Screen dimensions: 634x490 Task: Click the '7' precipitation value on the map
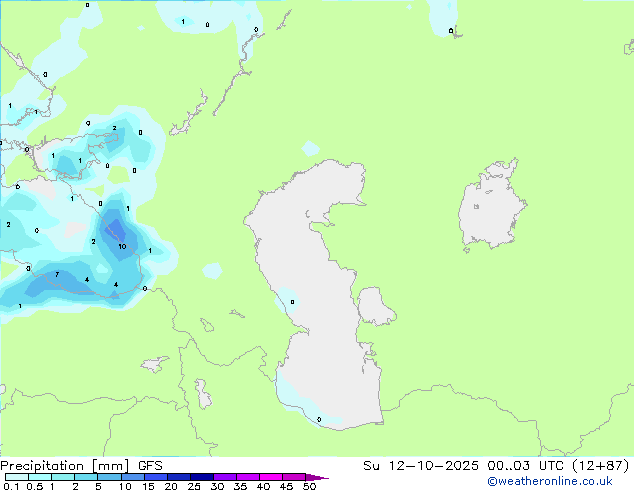(x=57, y=275)
